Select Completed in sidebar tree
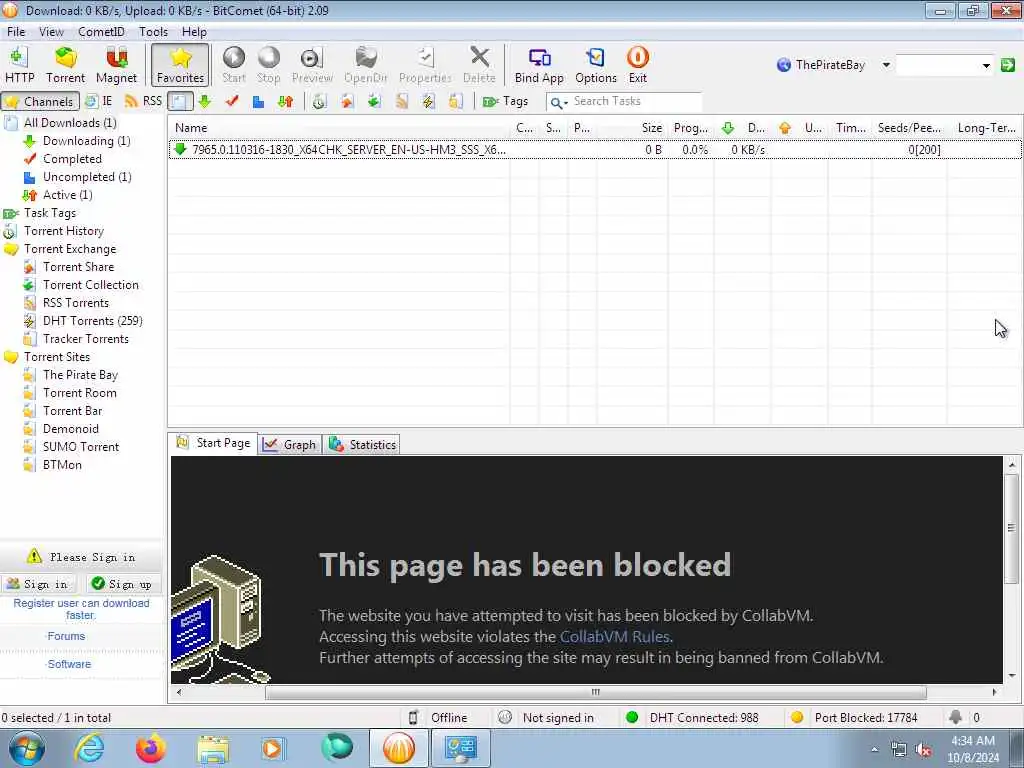This screenshot has width=1024, height=768. tap(72, 159)
